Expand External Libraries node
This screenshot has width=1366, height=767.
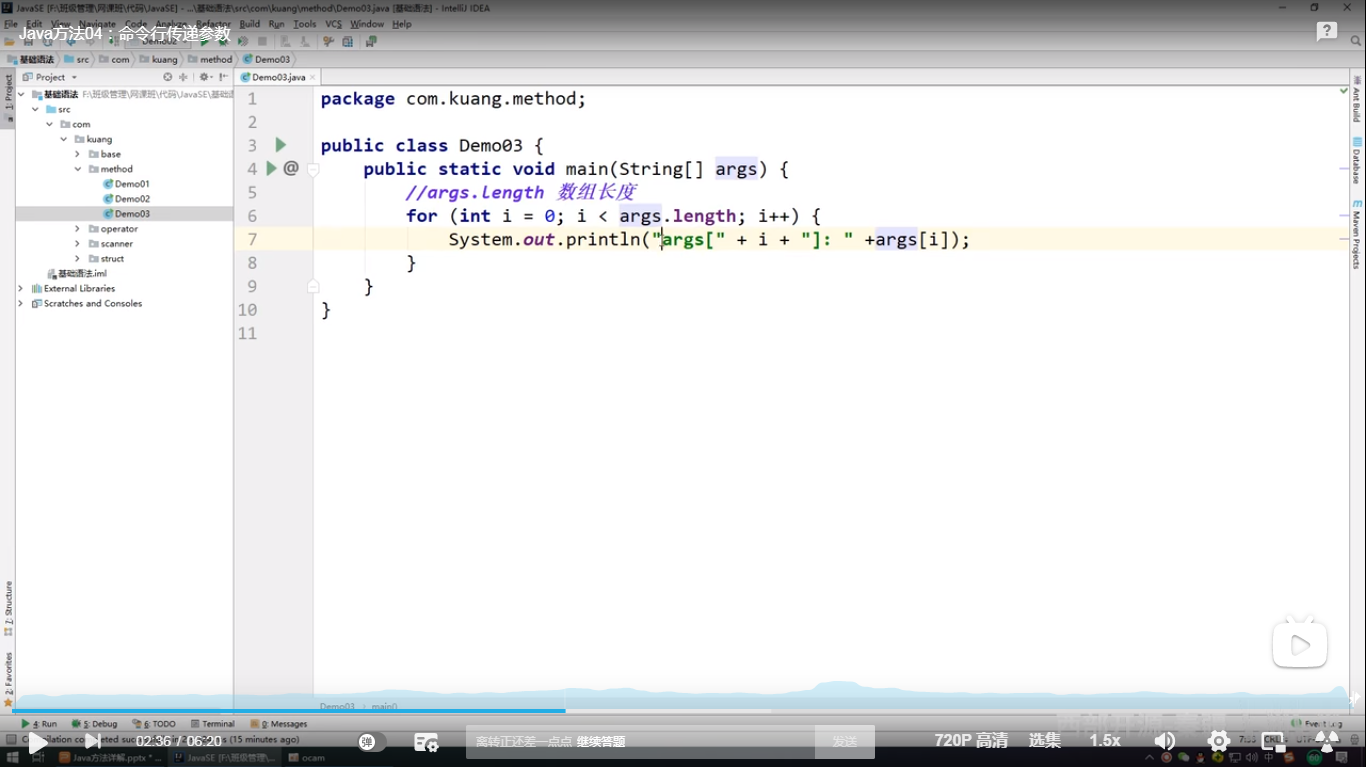pyautogui.click(x=21, y=288)
